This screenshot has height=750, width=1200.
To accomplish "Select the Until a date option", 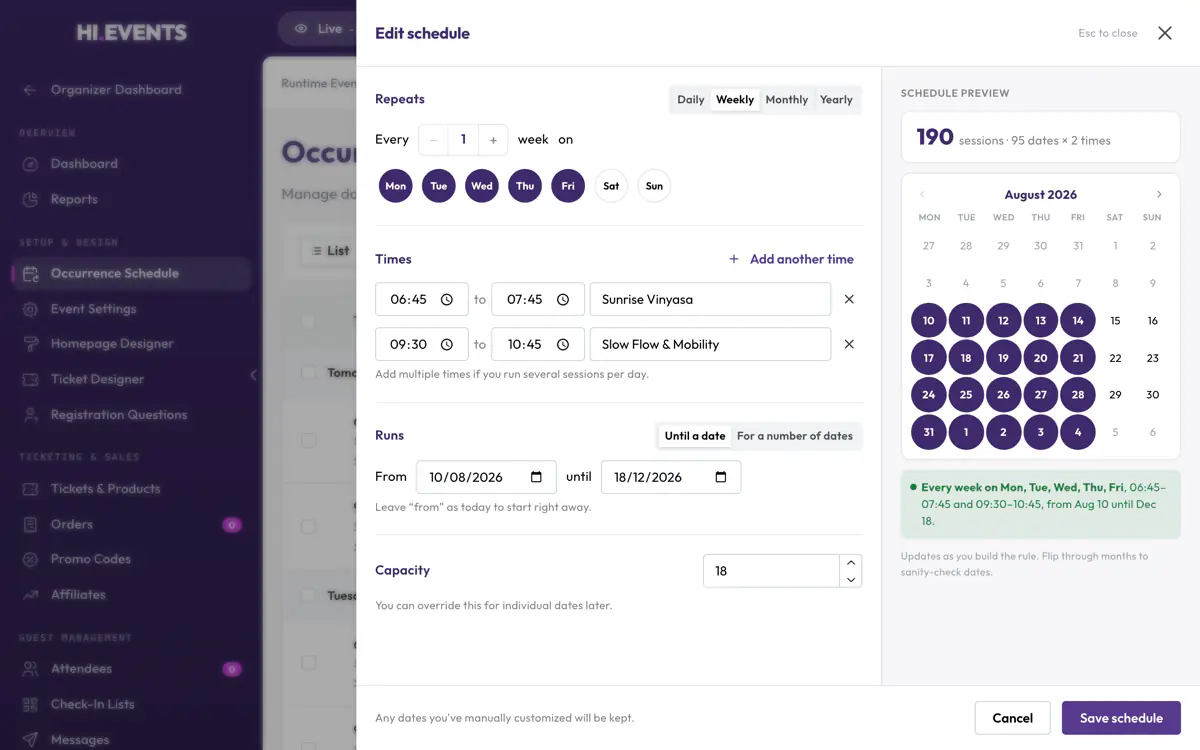I will [695, 436].
